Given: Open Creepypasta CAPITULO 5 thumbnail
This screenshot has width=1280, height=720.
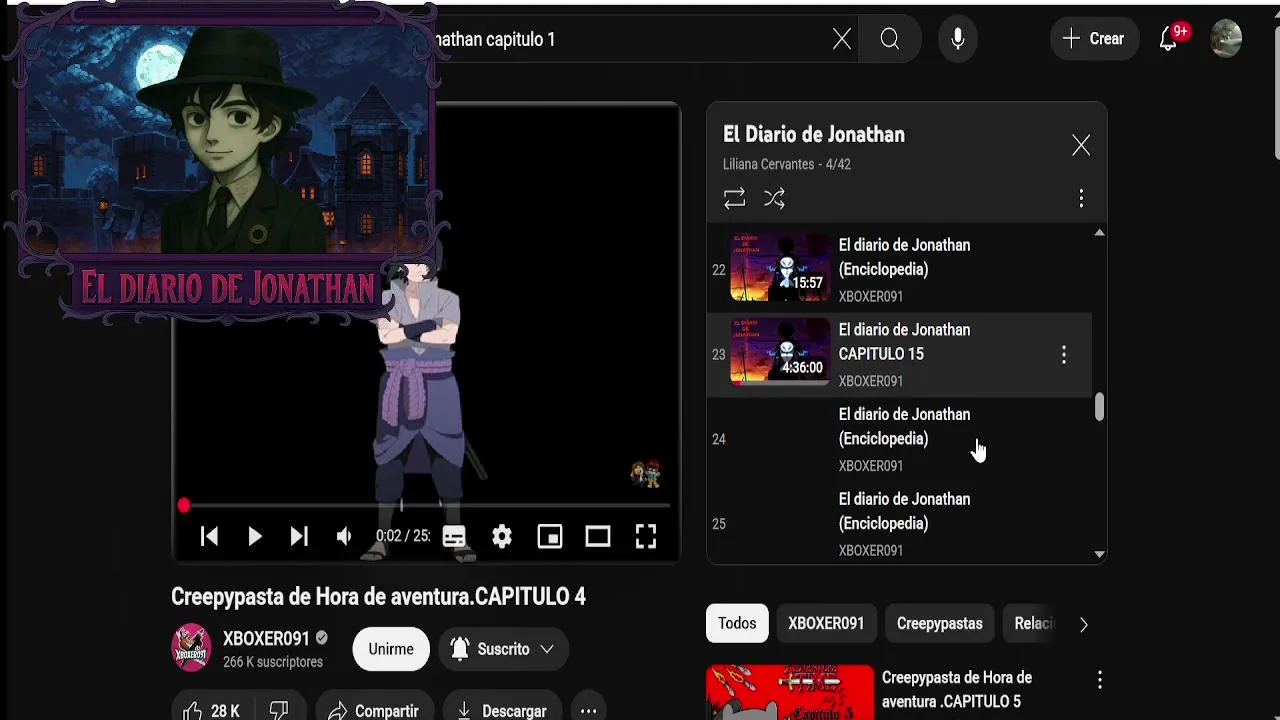Looking at the screenshot, I should tap(790, 692).
